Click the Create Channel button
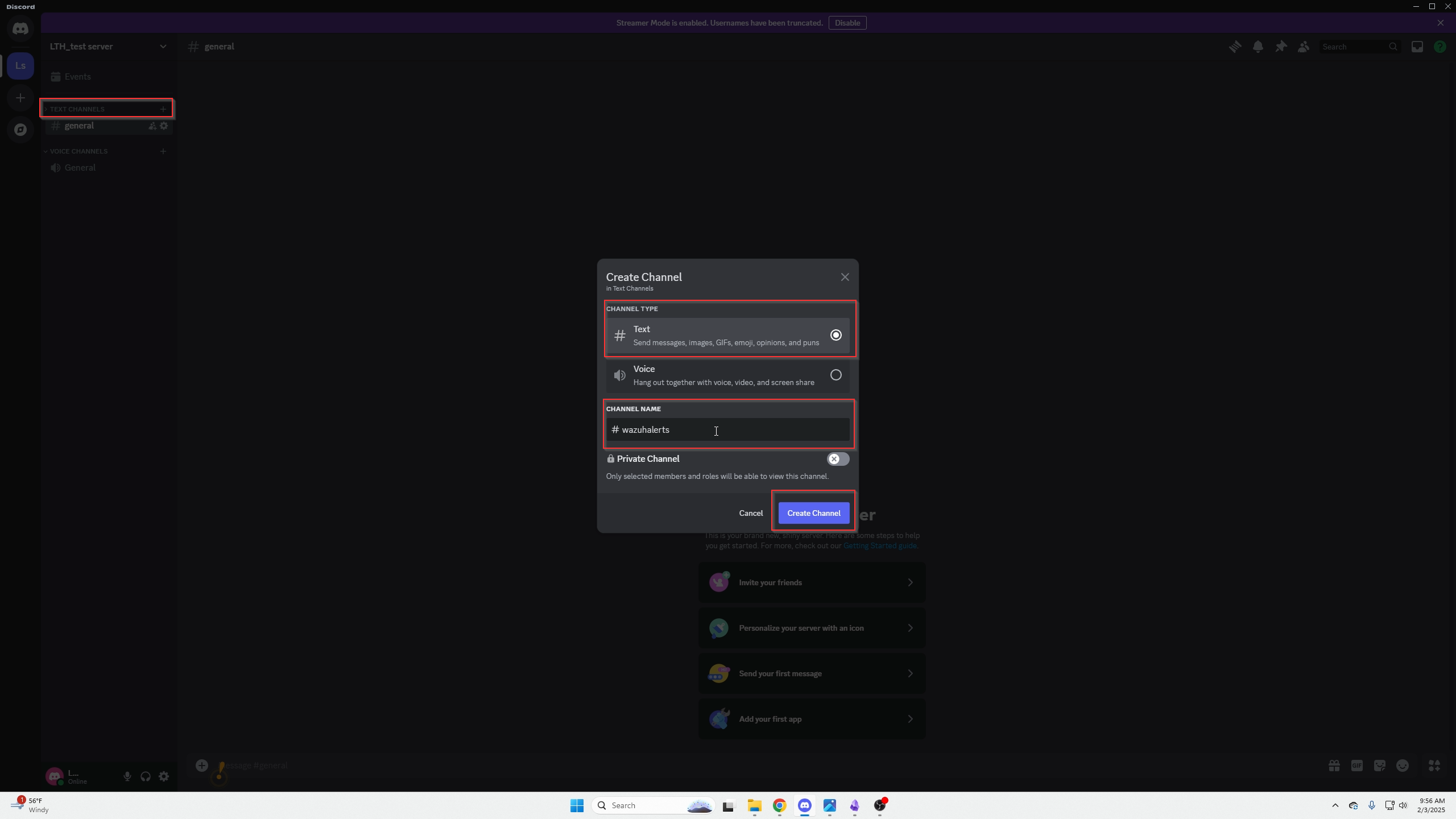 [813, 512]
